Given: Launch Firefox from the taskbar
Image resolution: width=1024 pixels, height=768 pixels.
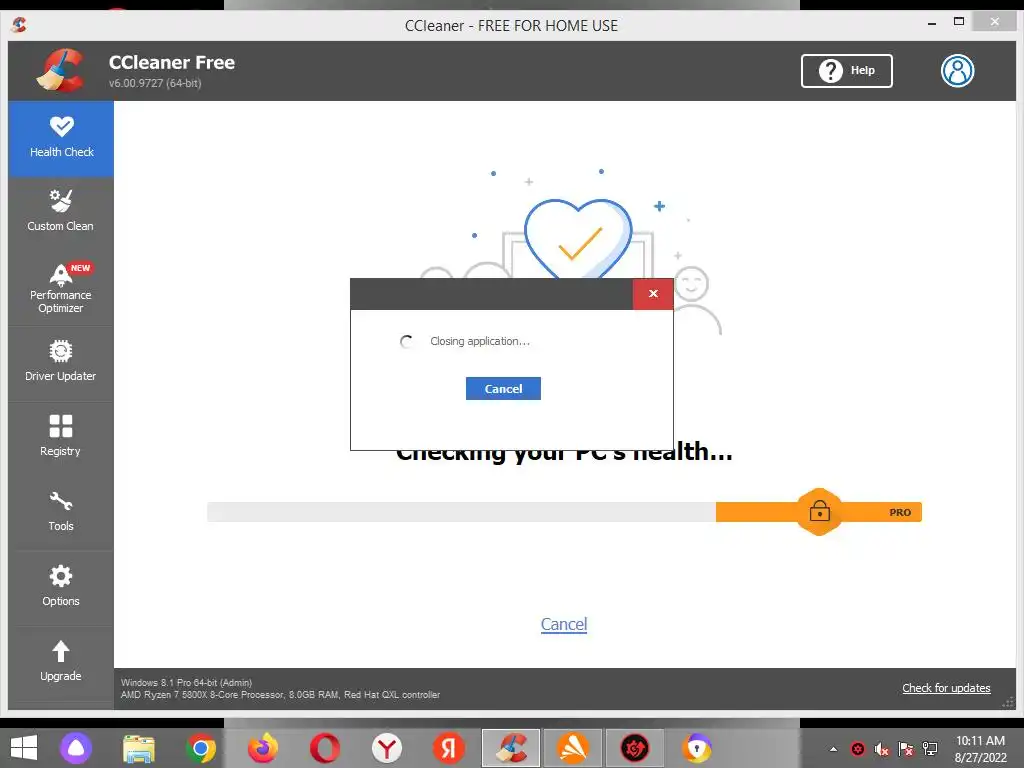Looking at the screenshot, I should tap(263, 748).
